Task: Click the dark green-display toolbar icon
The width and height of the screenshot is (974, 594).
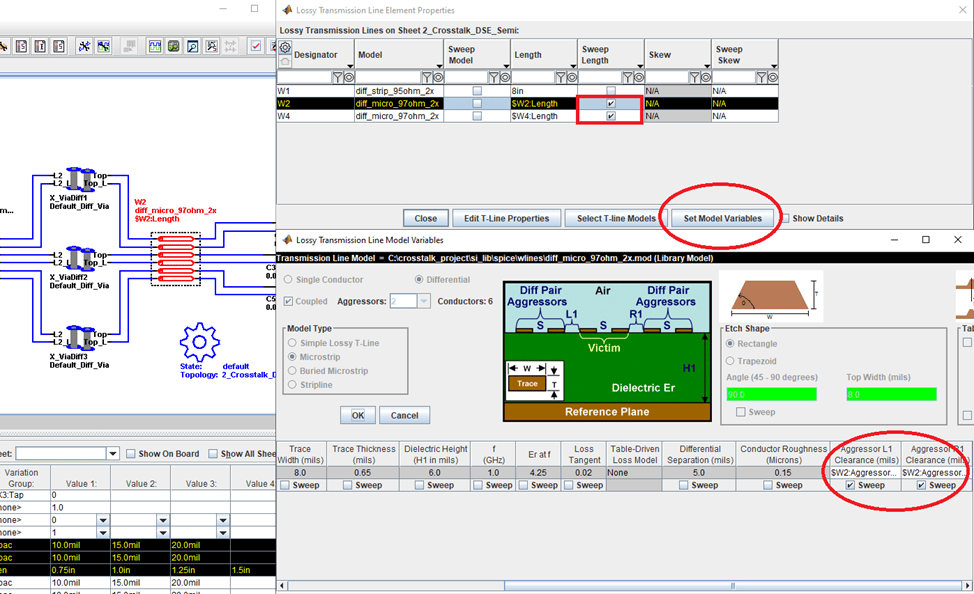Action: tap(173, 47)
